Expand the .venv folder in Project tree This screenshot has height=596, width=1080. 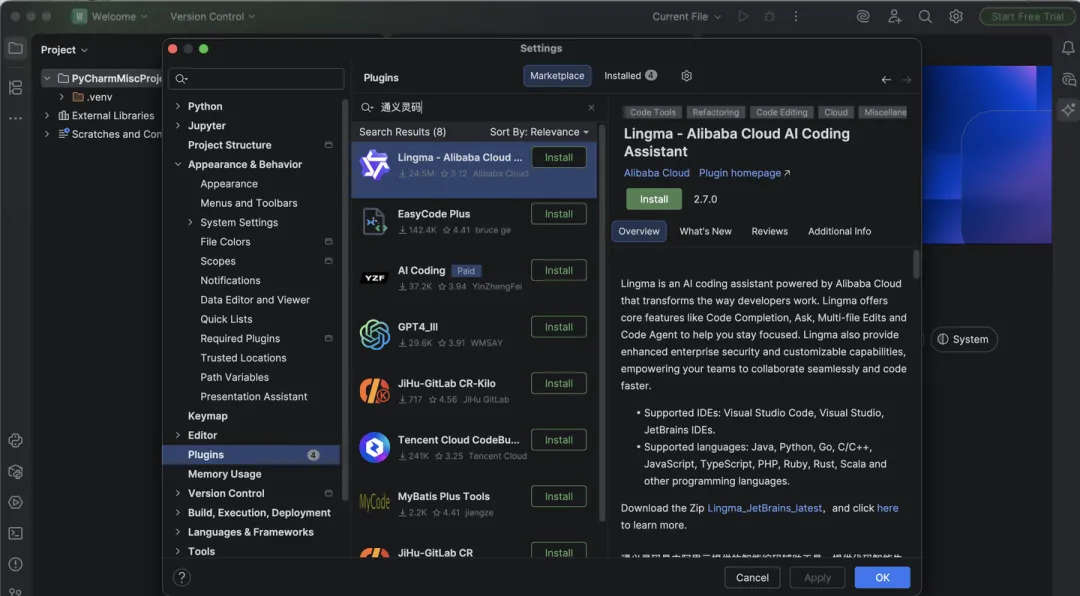pyautogui.click(x=62, y=97)
